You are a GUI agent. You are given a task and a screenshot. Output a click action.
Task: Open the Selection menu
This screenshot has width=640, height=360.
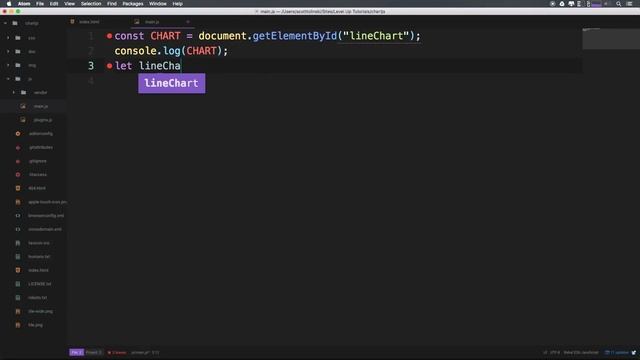[91, 4]
